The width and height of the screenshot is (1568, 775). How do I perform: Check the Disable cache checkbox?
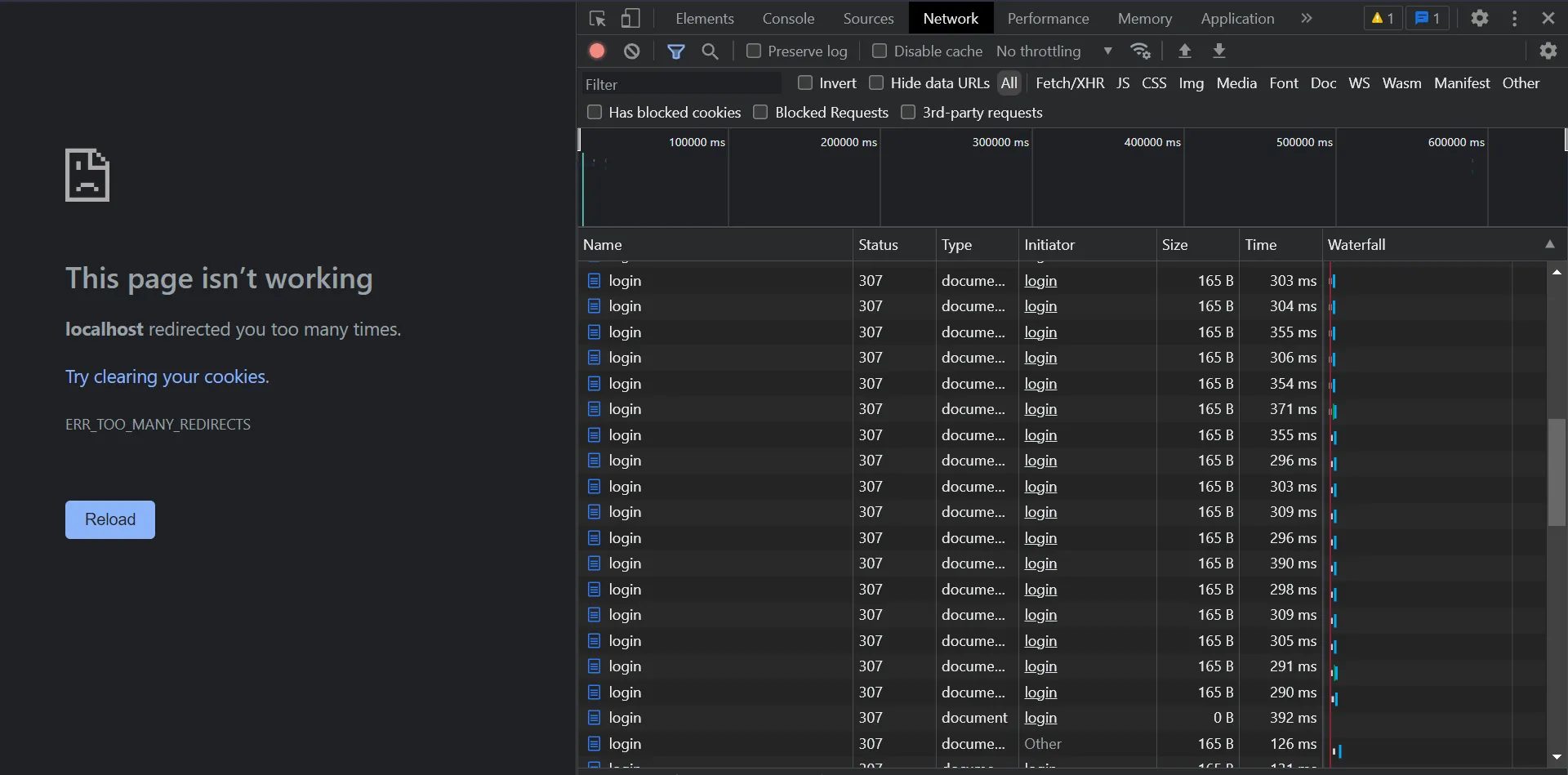pyautogui.click(x=880, y=51)
